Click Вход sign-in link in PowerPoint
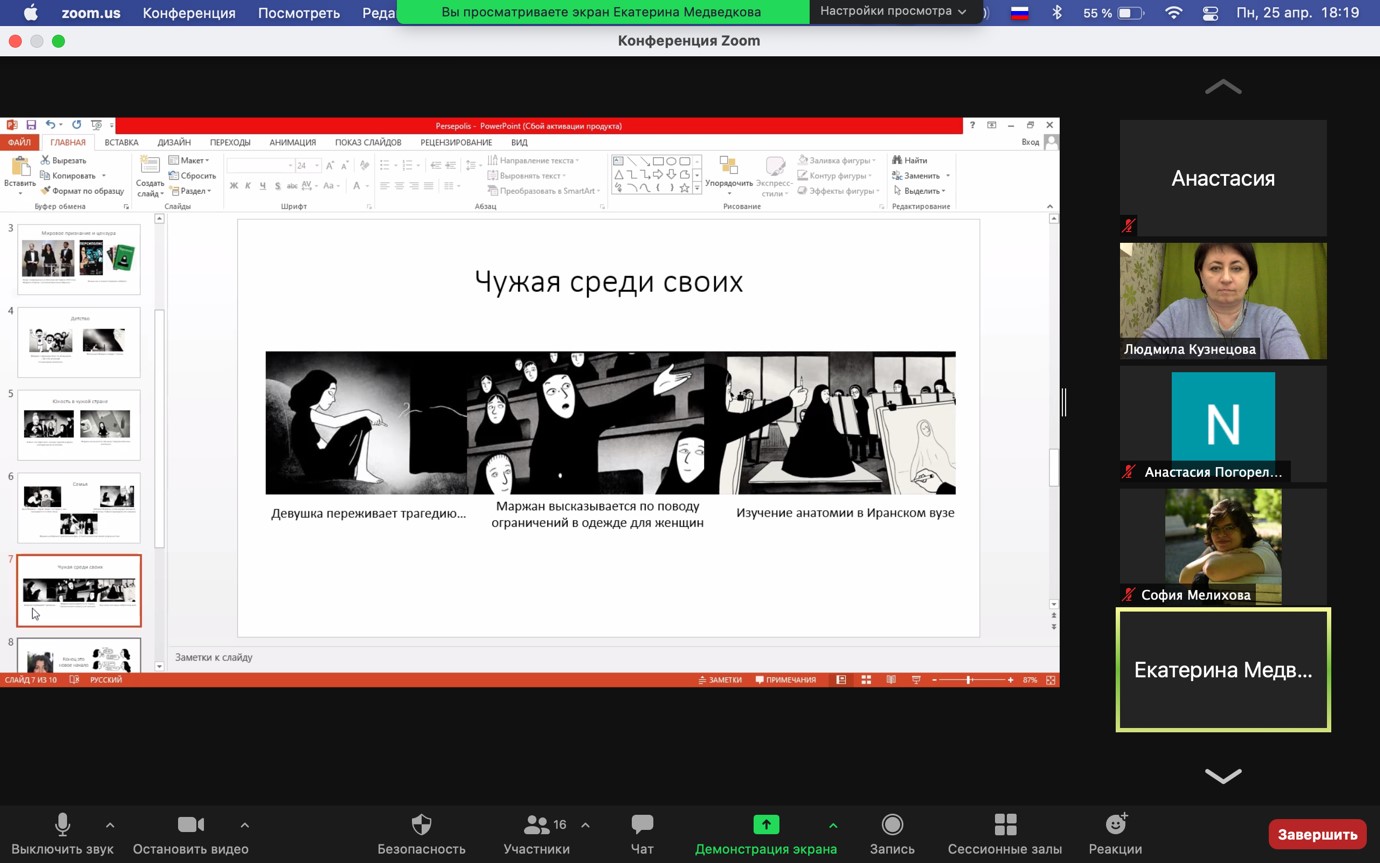 (x=1030, y=142)
